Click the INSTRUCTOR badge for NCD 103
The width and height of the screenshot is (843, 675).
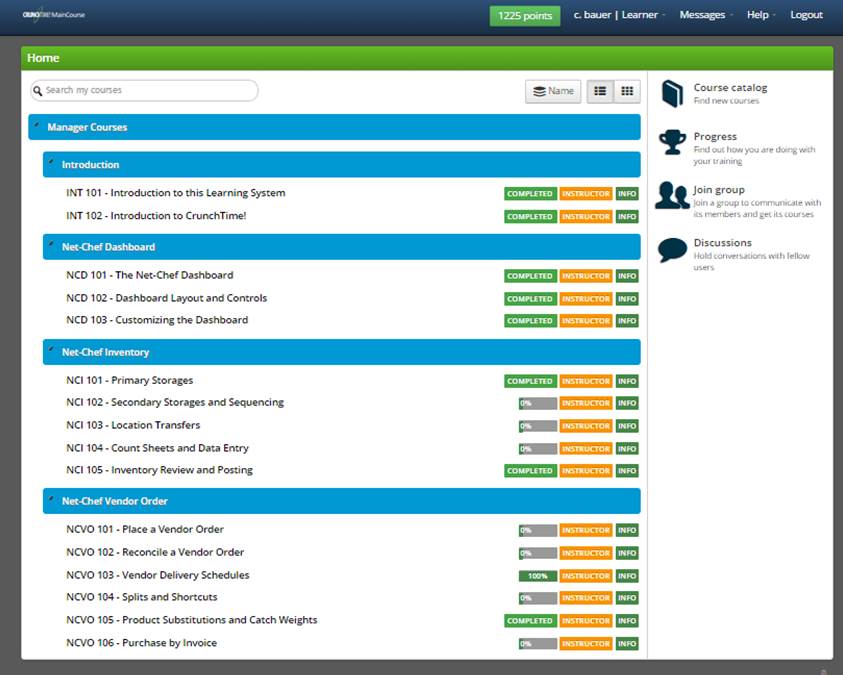pyautogui.click(x=585, y=321)
